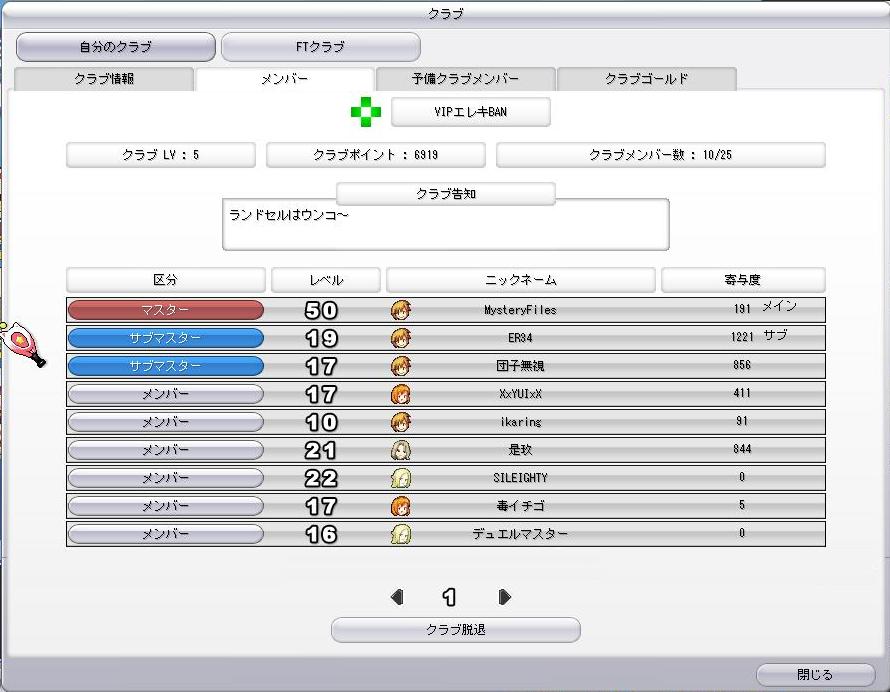Go to previous page with left arrow
The width and height of the screenshot is (890, 692).
tap(397, 597)
